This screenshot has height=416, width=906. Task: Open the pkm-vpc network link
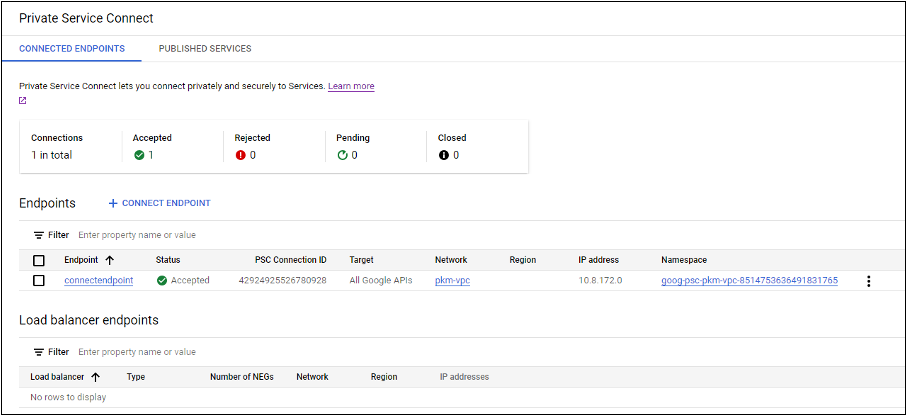point(452,281)
